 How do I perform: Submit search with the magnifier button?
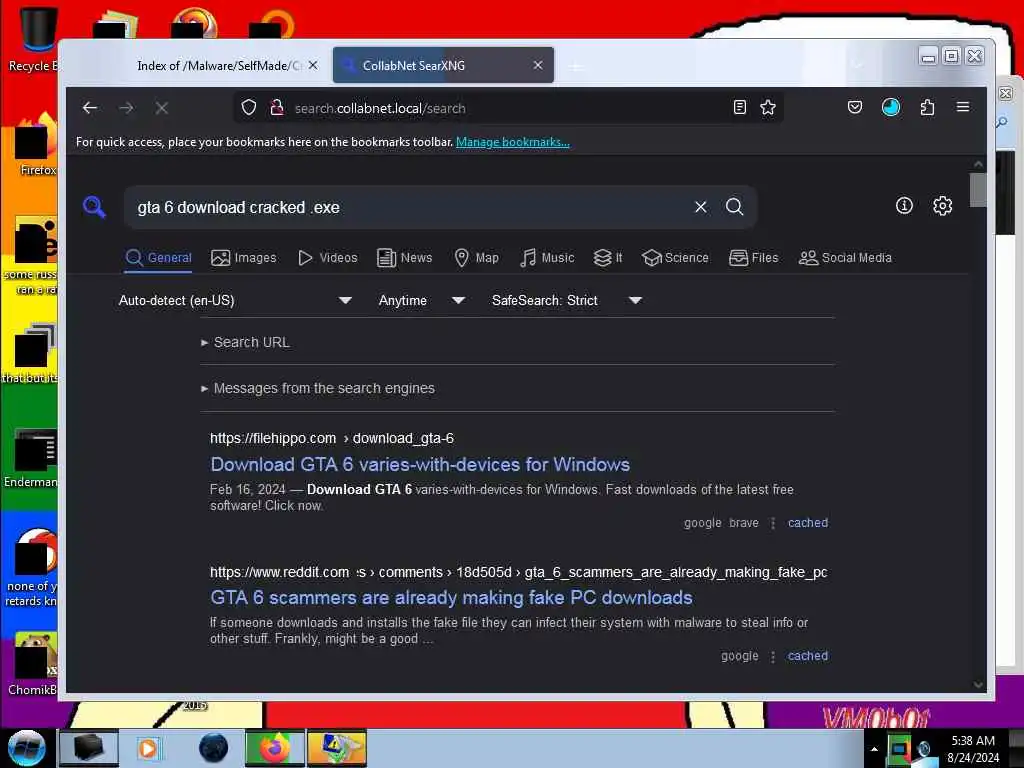pos(735,207)
